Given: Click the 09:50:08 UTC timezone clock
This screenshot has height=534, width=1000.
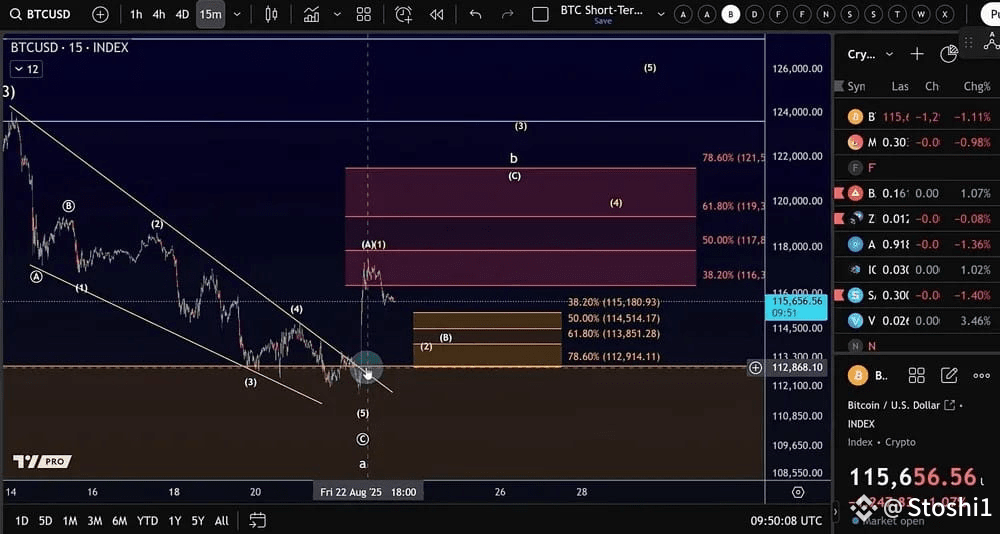Looking at the screenshot, I should coord(786,521).
